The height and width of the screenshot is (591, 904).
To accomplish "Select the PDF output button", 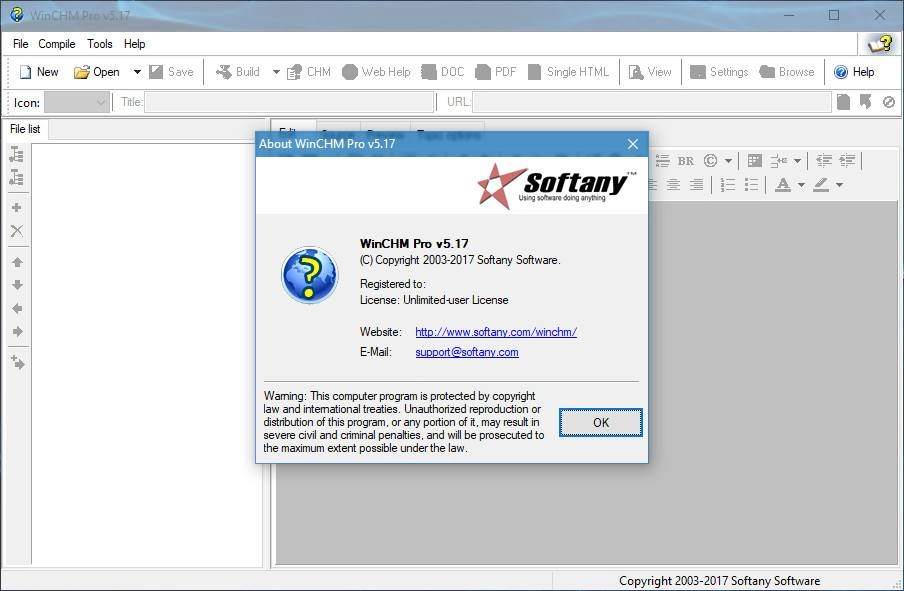I will coord(496,72).
